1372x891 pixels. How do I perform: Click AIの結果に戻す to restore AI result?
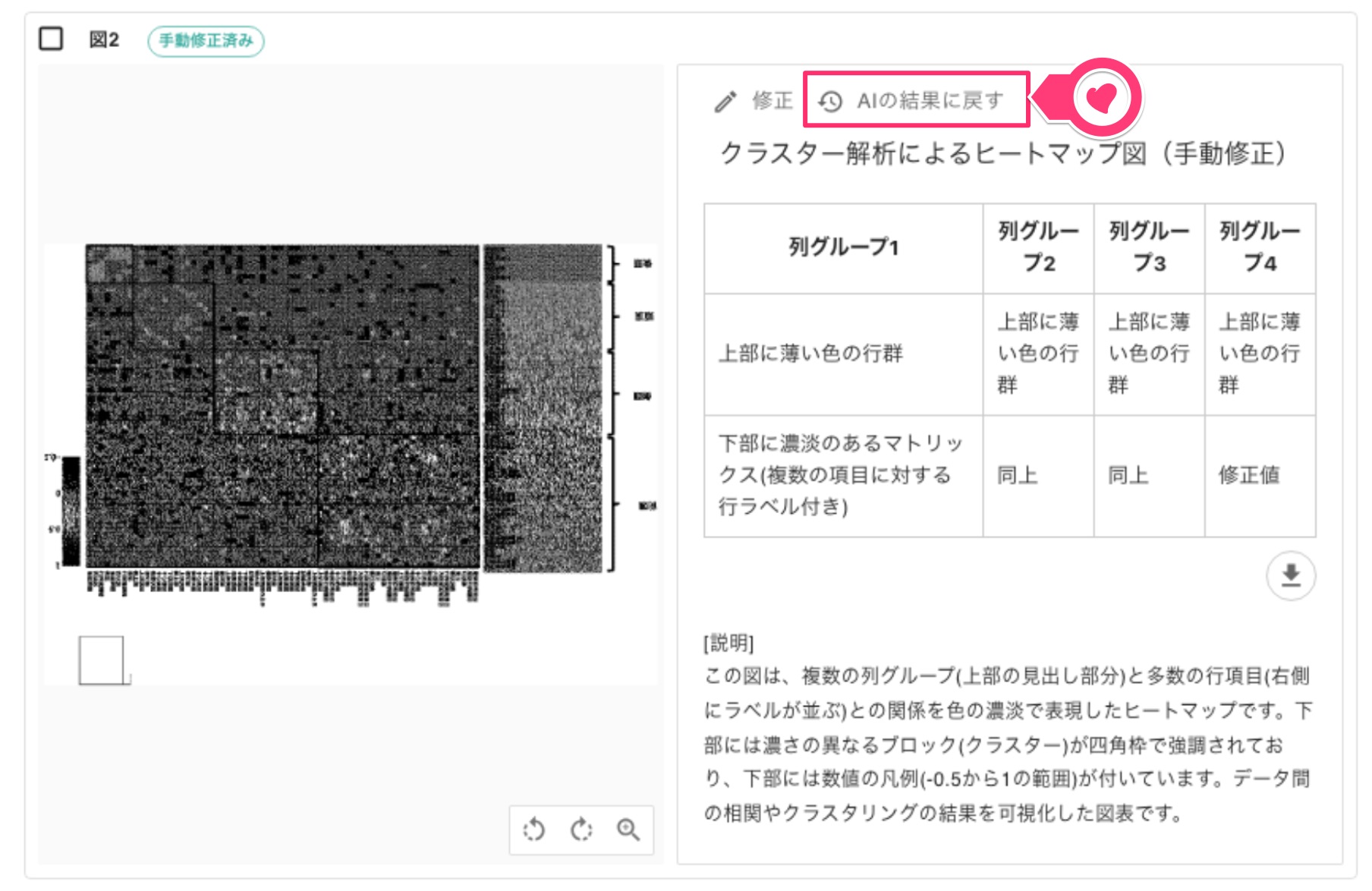click(911, 100)
